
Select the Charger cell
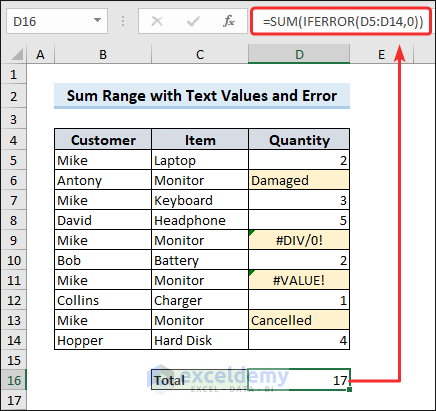pyautogui.click(x=200, y=300)
